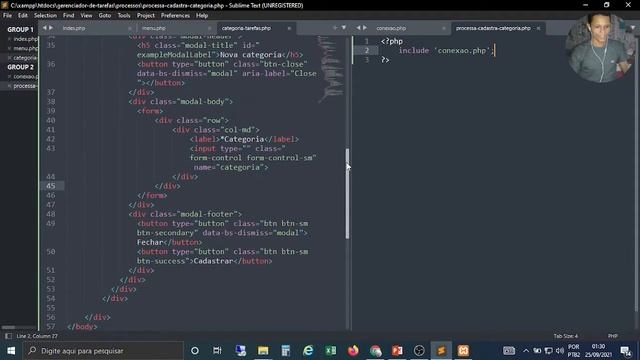
Task: Open the Preferences menu
Action: point(175,16)
